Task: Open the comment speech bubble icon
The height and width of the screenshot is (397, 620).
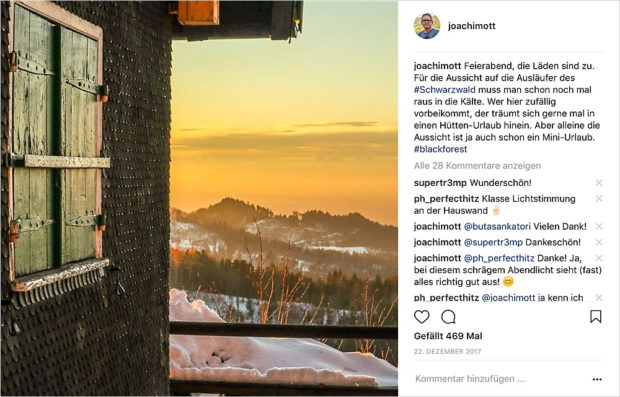Action: tap(448, 317)
